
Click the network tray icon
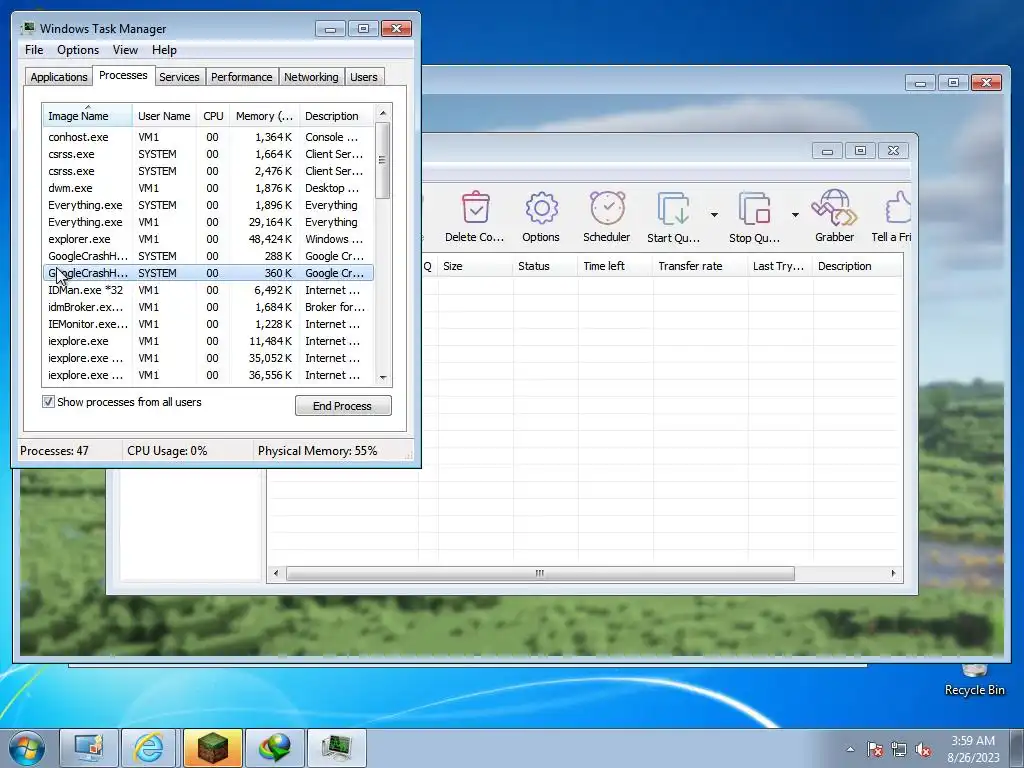click(x=899, y=749)
